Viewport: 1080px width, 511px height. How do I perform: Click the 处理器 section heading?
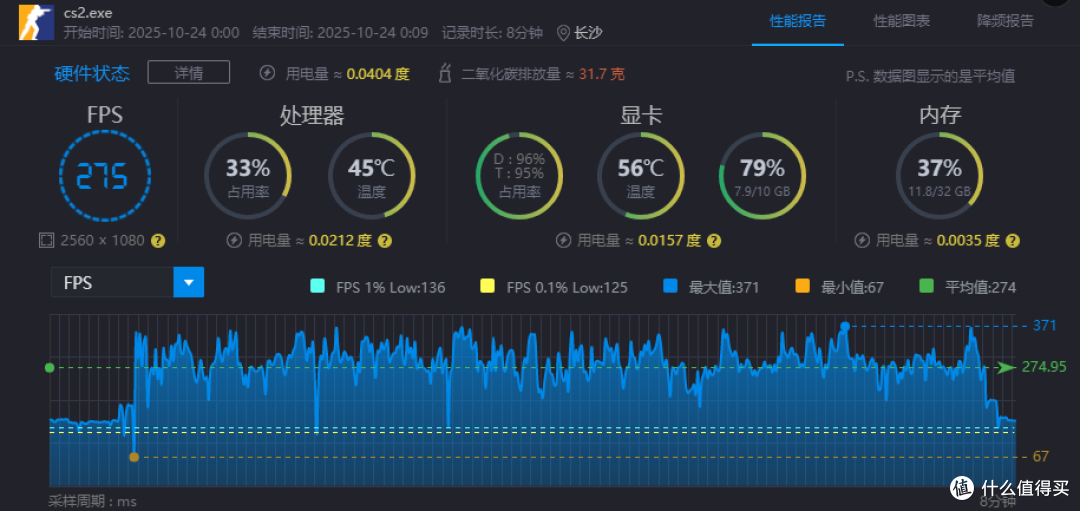[312, 116]
